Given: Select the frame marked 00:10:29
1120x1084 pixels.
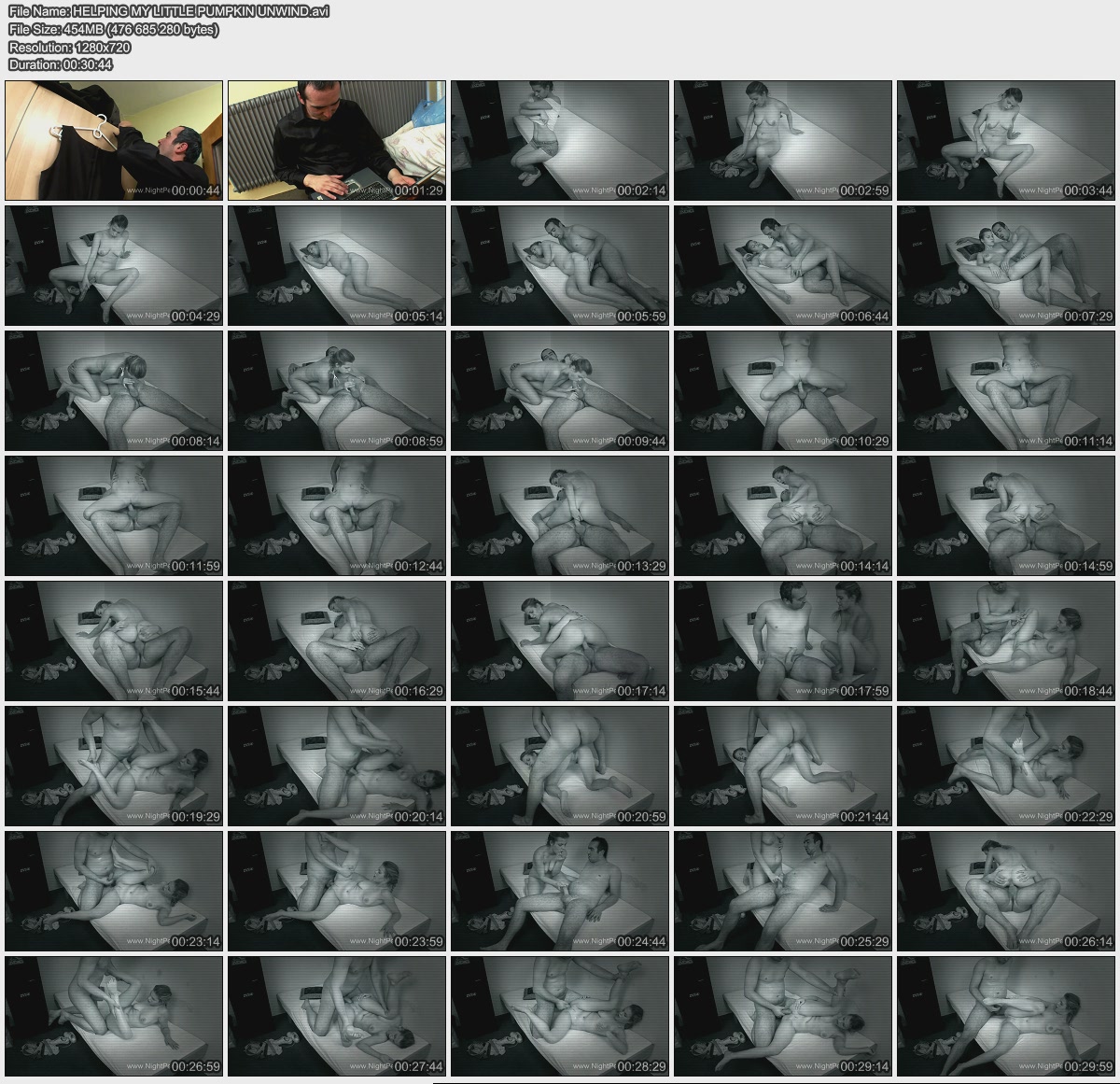Looking at the screenshot, I should tap(783, 390).
